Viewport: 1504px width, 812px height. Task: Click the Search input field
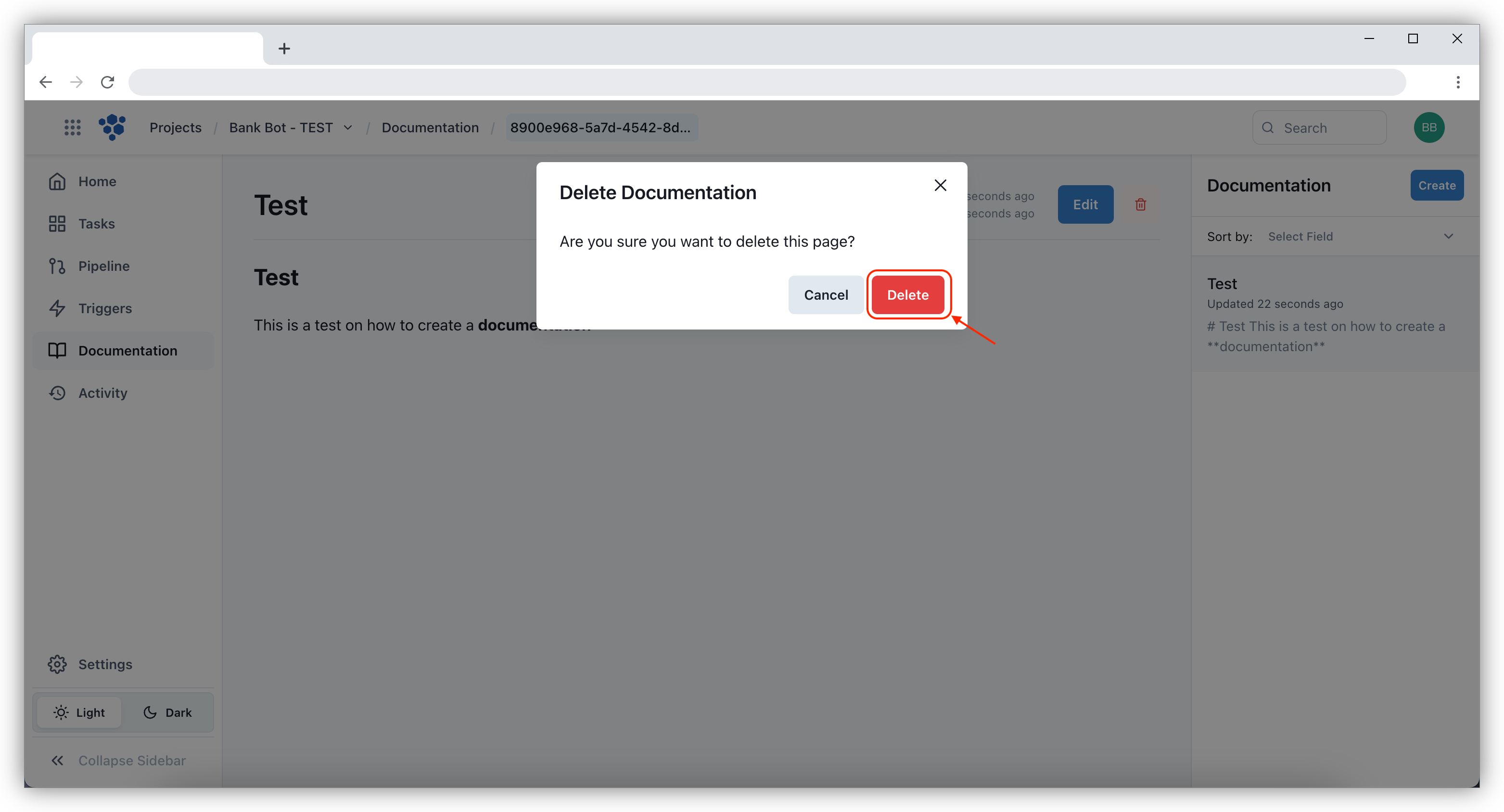[x=1320, y=127]
